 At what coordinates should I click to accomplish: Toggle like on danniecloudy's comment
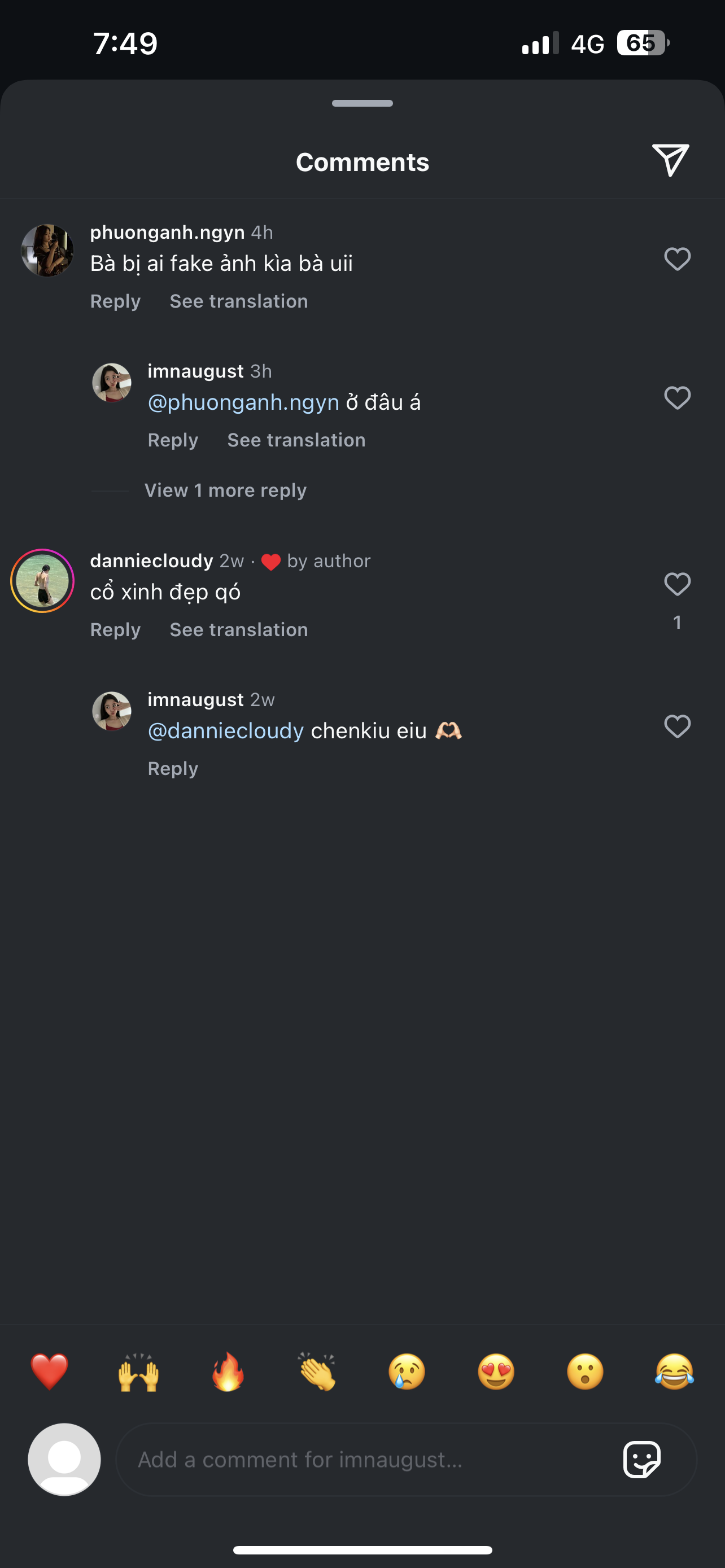(677, 584)
